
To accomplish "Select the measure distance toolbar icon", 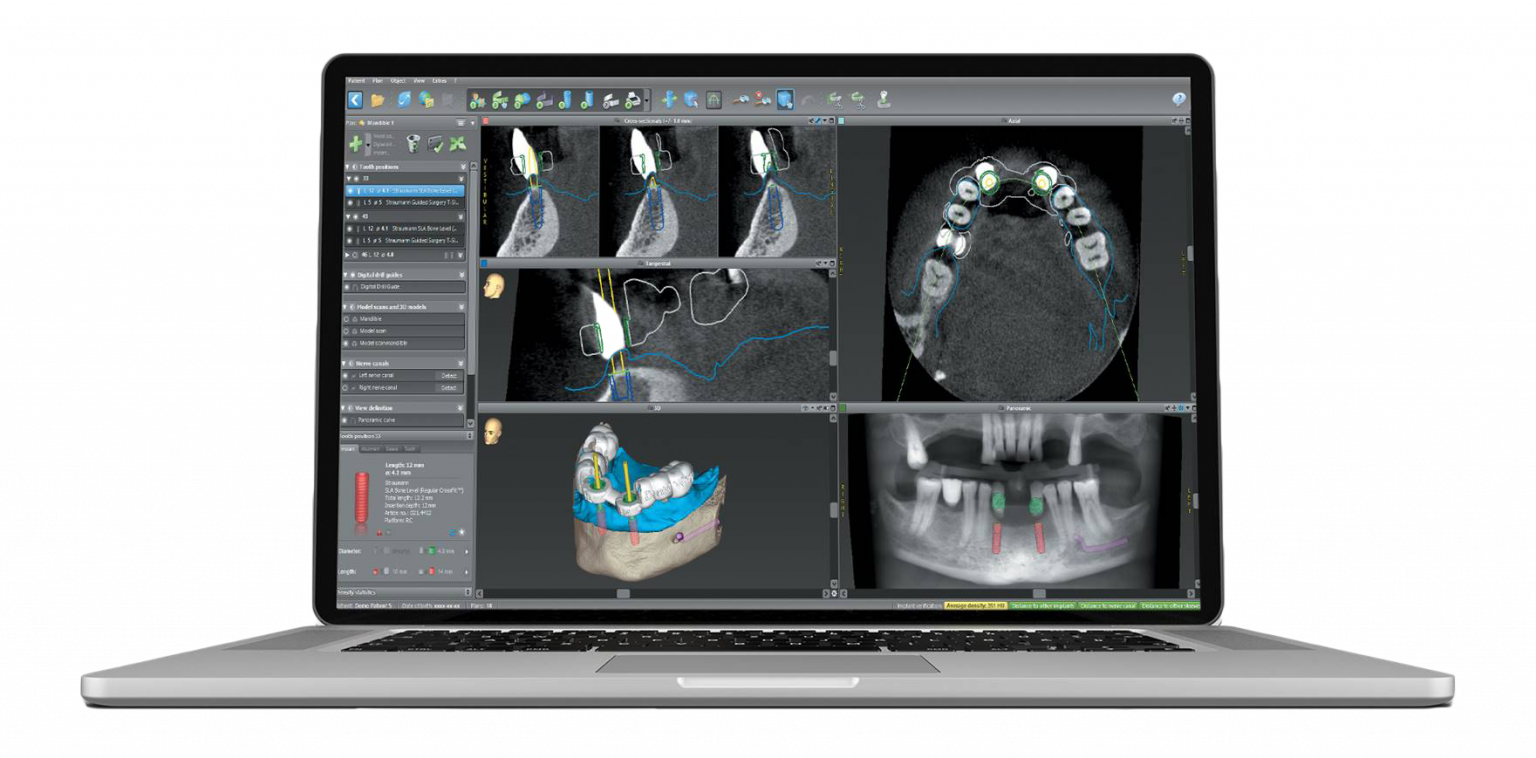I will click(x=741, y=99).
